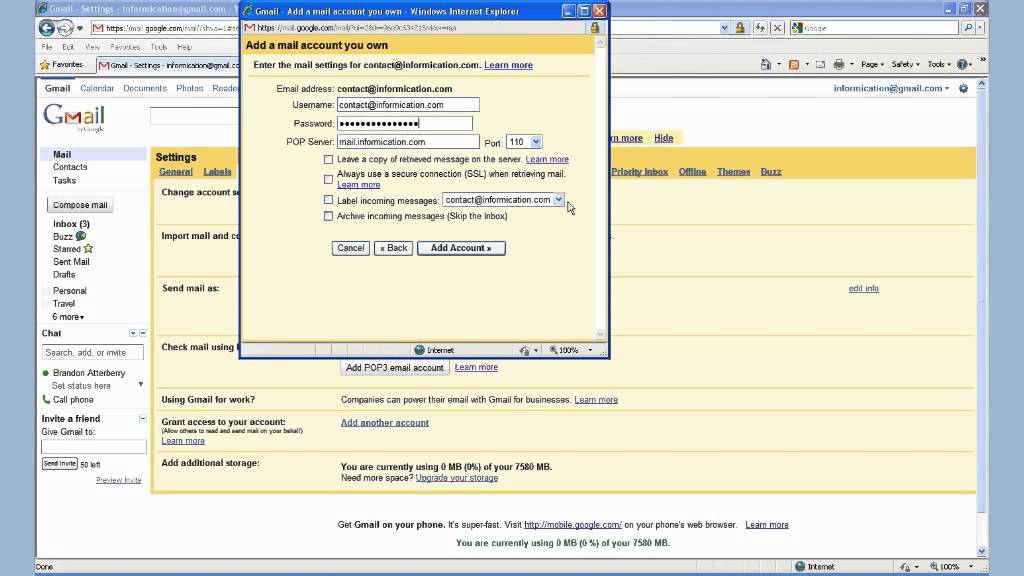Click the main status bar Internet zone icon
This screenshot has width=1024, height=576.
800,566
